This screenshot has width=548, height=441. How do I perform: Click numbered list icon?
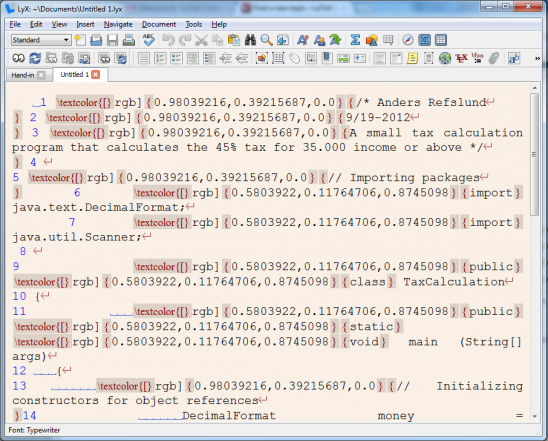pyautogui.click(x=160, y=58)
